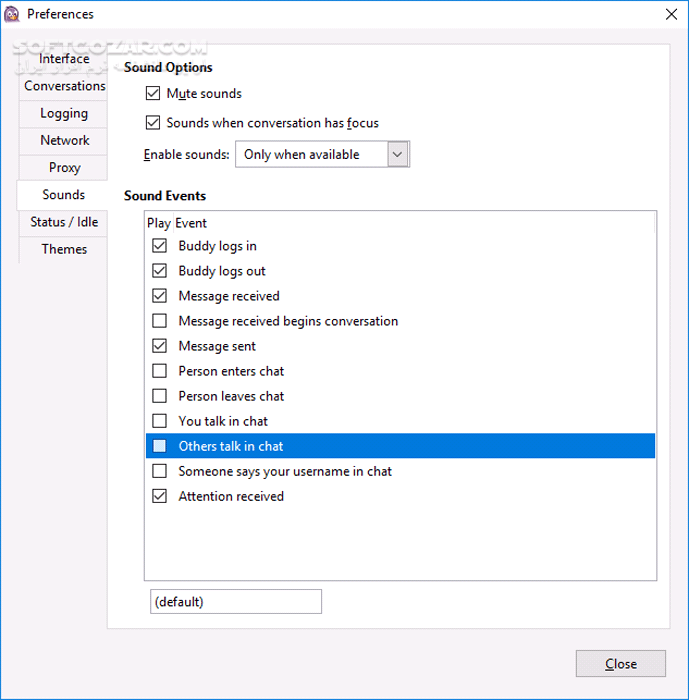
Task: Toggle Someone says your username in chat
Action: (x=160, y=471)
